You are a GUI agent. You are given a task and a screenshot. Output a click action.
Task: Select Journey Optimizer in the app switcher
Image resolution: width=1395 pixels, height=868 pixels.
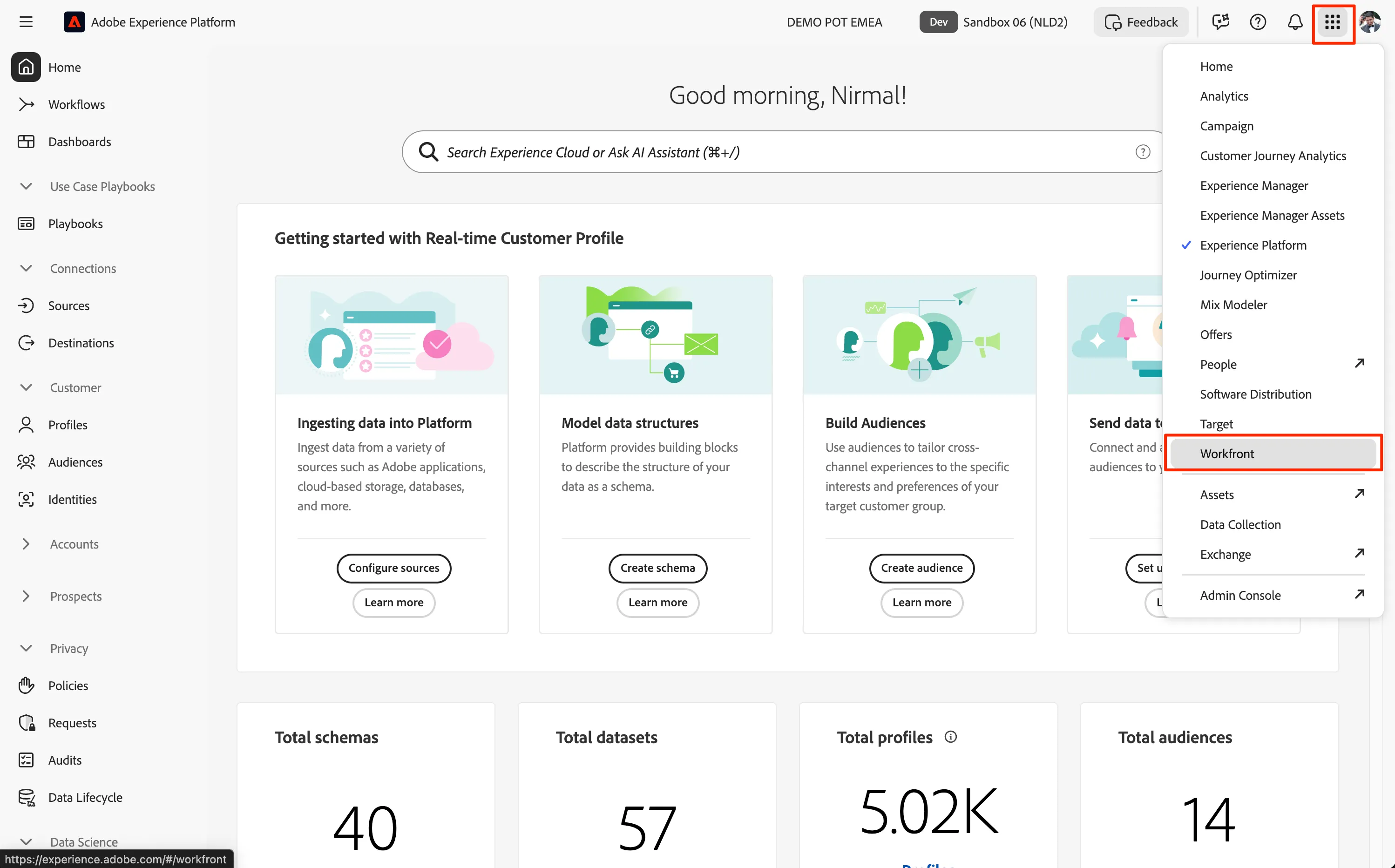pyautogui.click(x=1273, y=275)
